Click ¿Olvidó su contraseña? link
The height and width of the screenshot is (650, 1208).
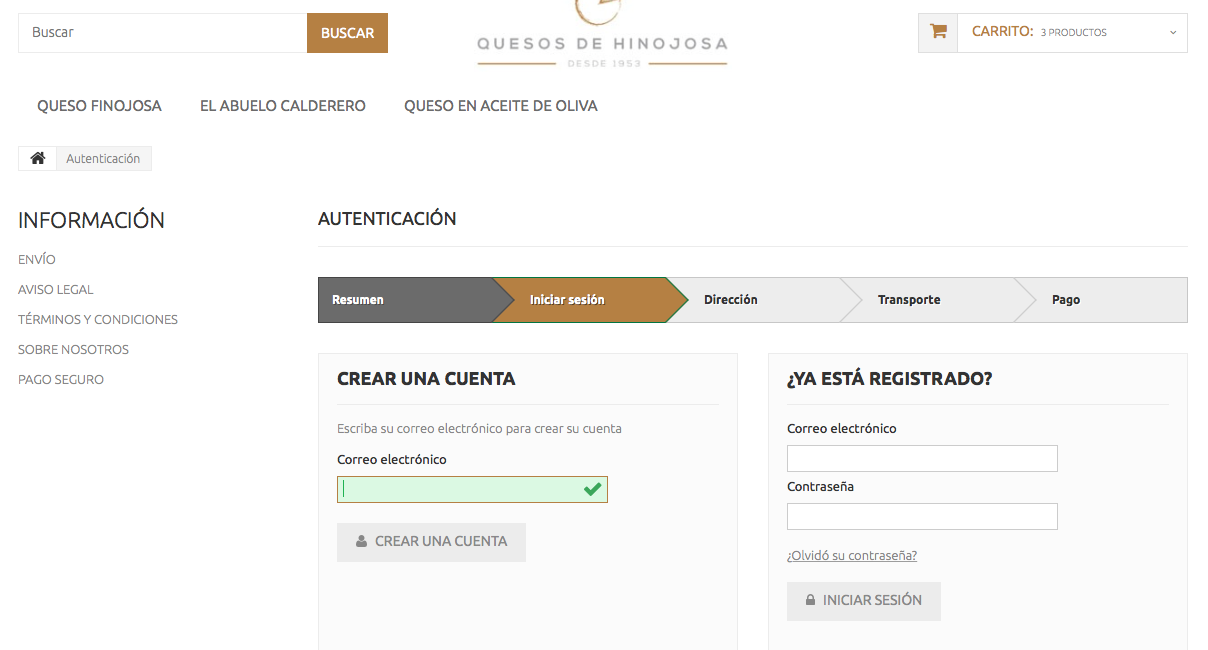point(852,556)
